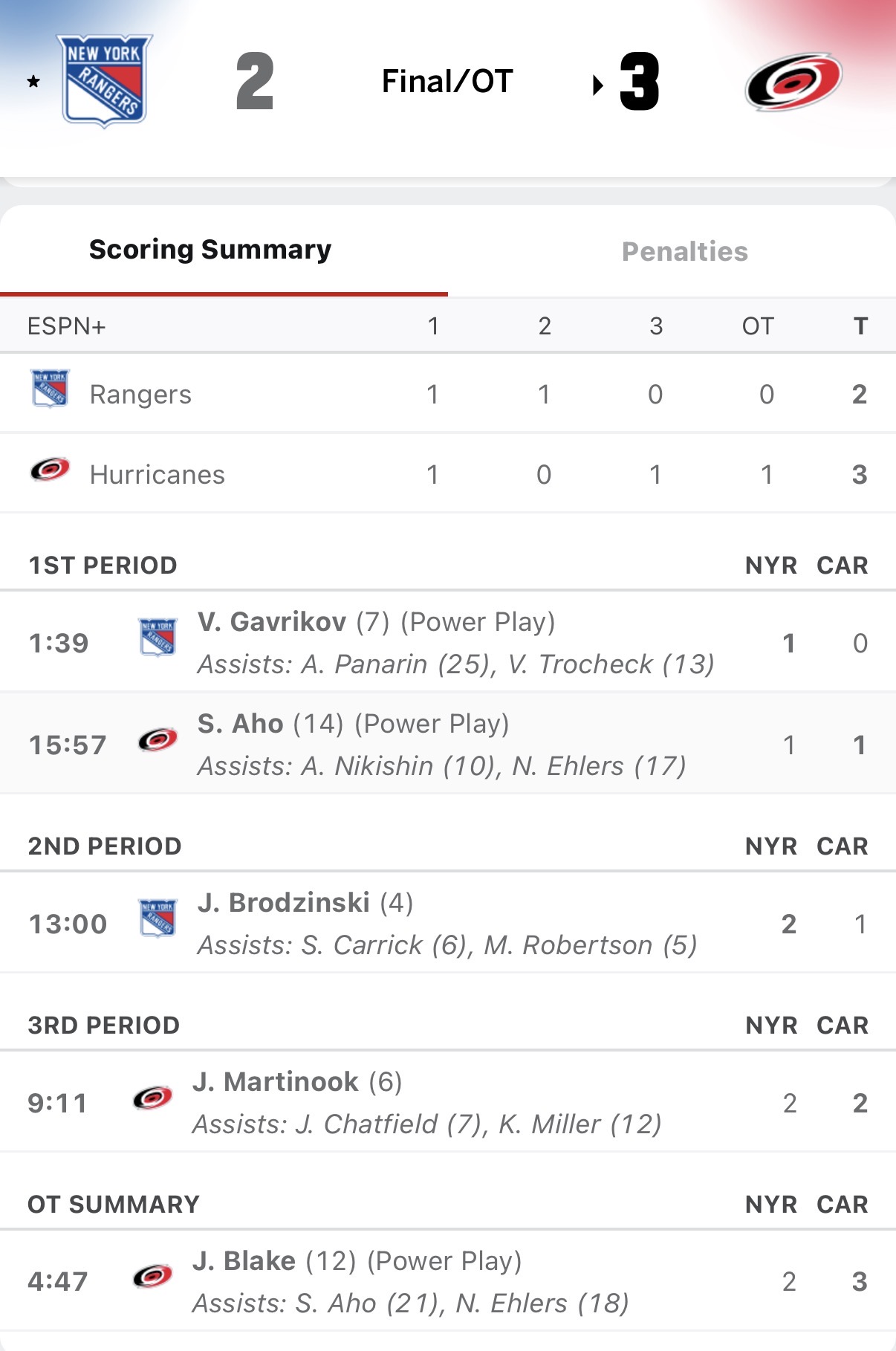Switch to the Penalties tab
This screenshot has height=1351, width=896.
coord(684,252)
